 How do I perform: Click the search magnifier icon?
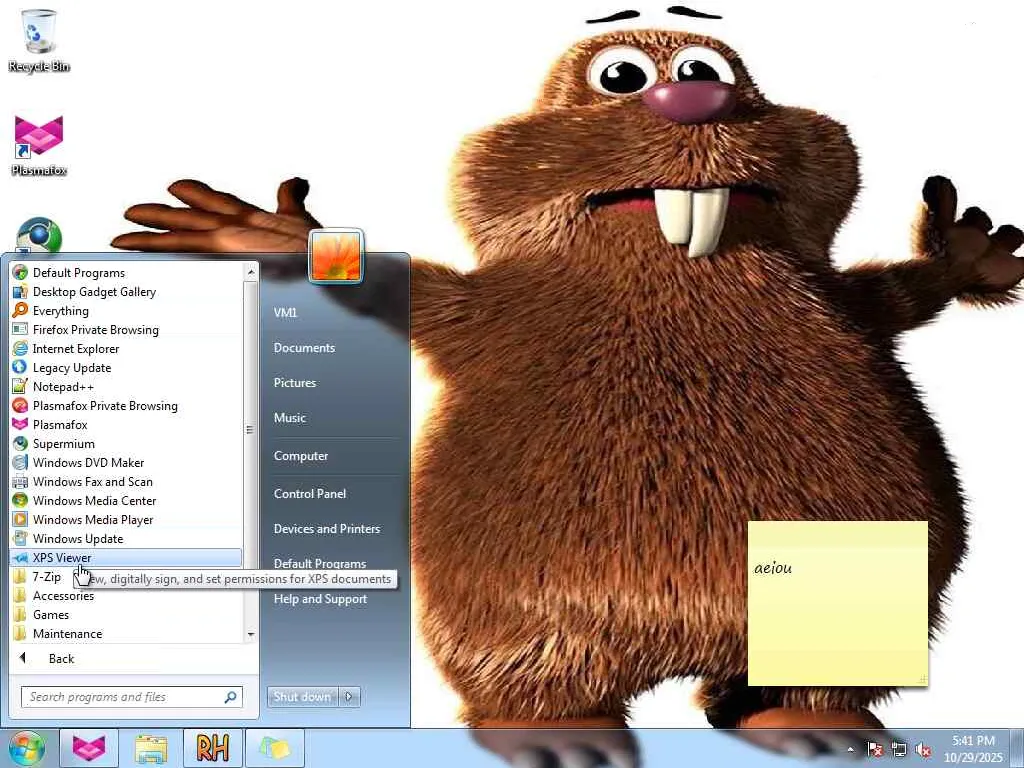pyautogui.click(x=230, y=697)
